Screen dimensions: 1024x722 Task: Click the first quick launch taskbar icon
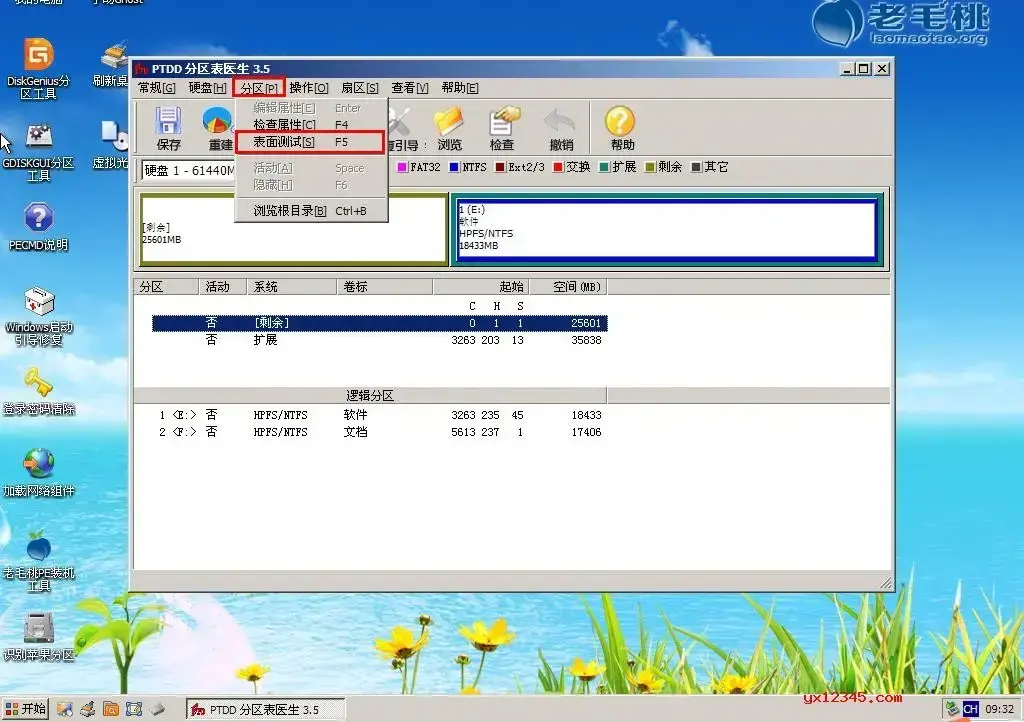64,709
